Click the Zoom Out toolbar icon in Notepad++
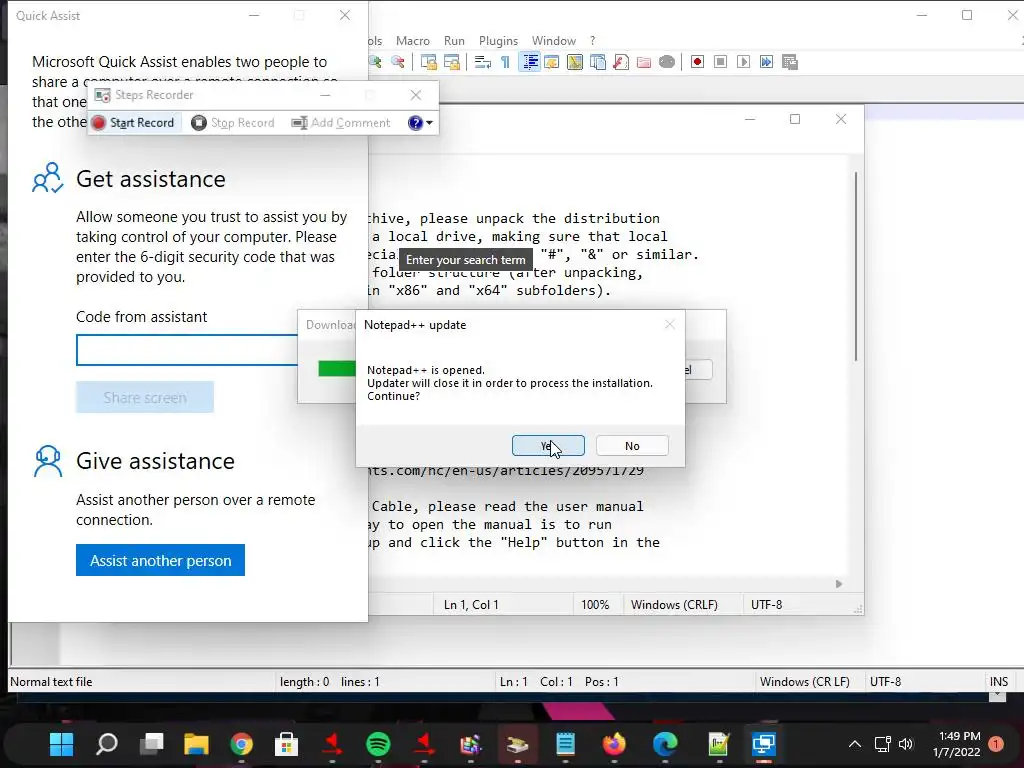Image resolution: width=1024 pixels, height=768 pixels. 397,62
